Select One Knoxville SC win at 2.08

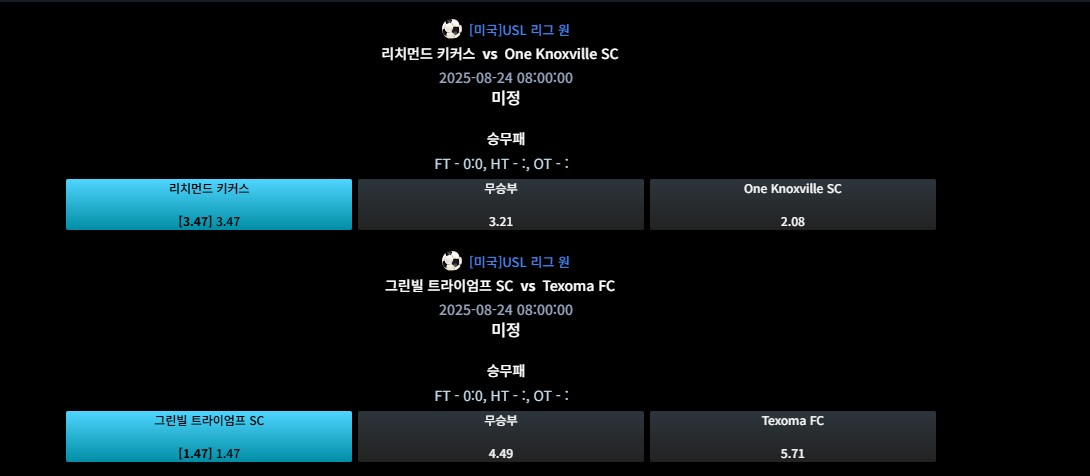792,204
